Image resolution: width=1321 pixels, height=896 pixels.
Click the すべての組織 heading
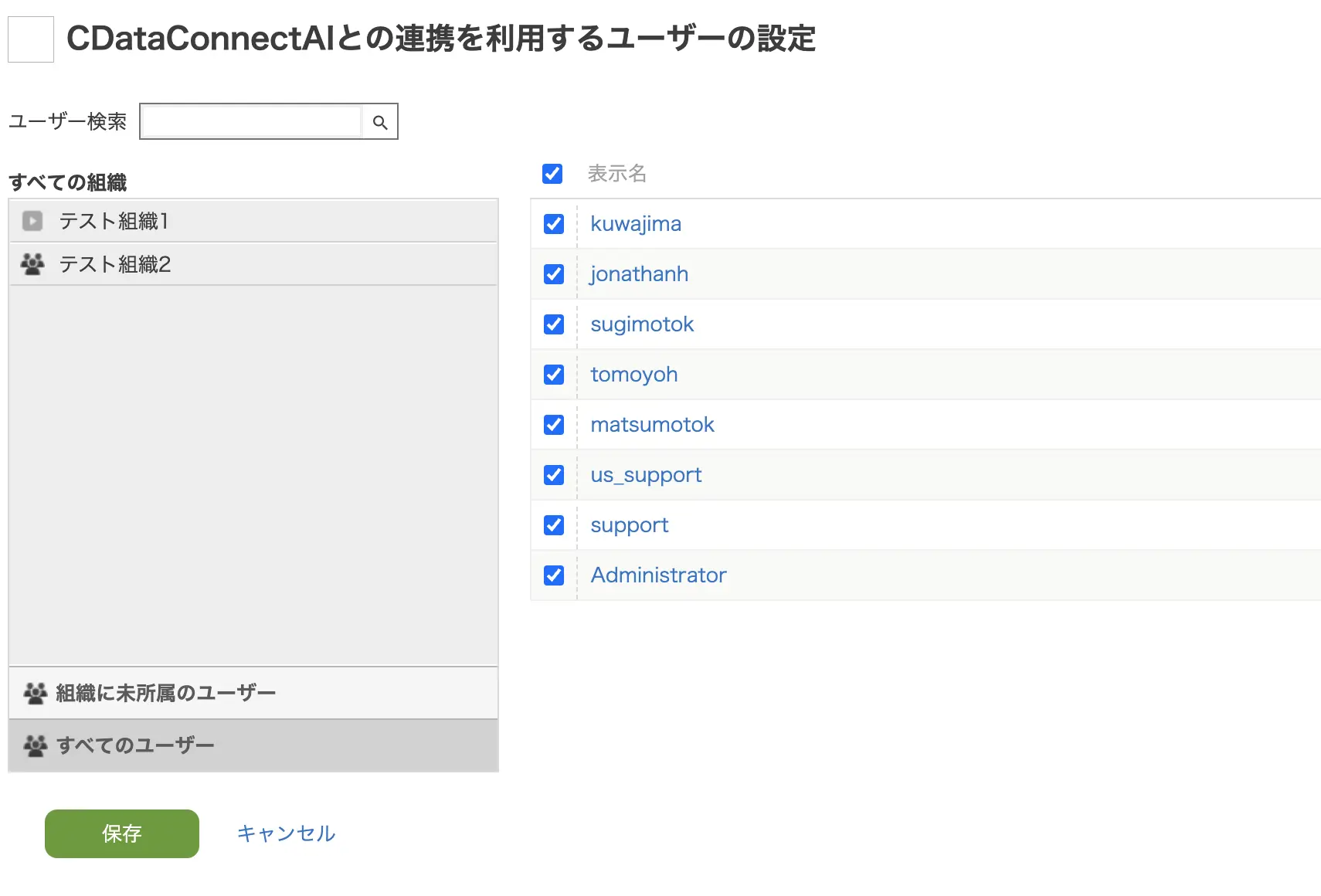pyautogui.click(x=68, y=182)
